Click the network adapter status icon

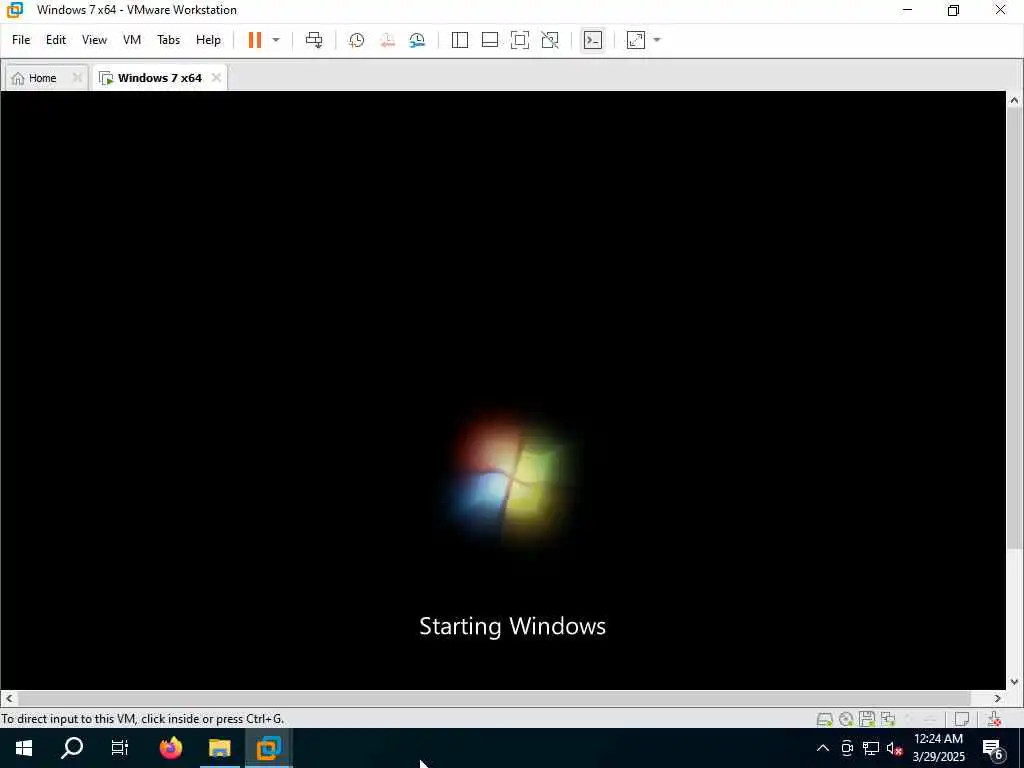[888, 719]
